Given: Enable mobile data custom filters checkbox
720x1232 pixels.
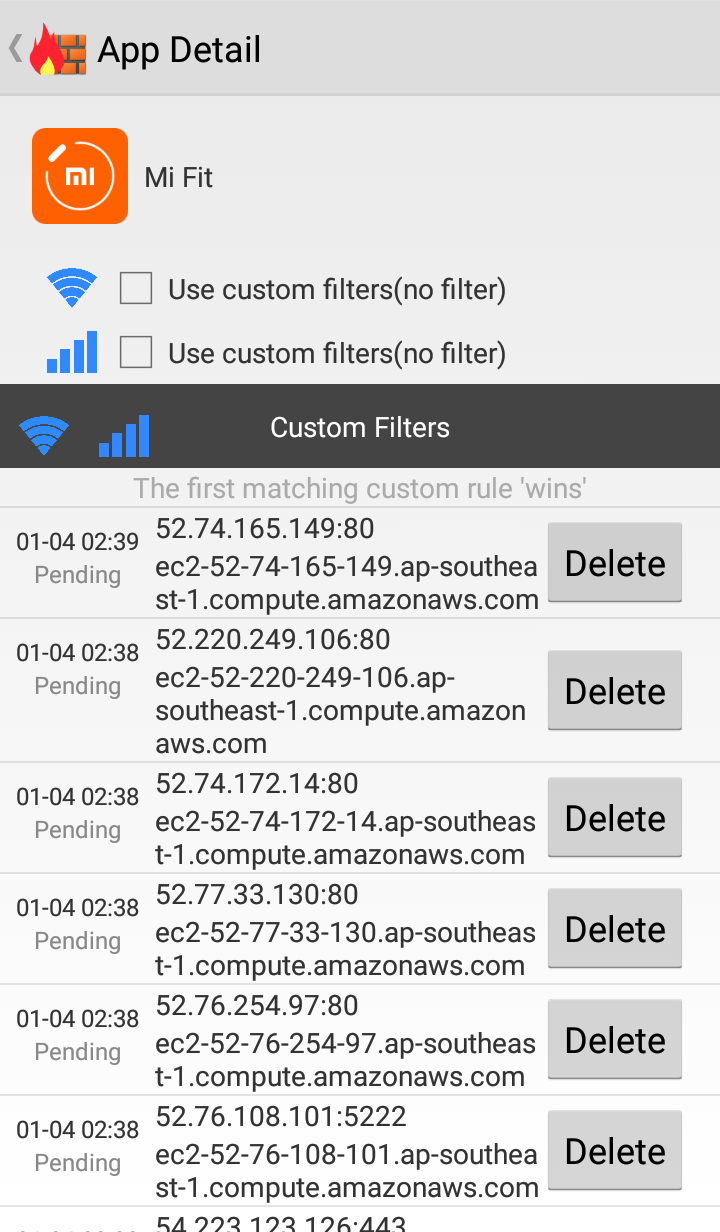Looking at the screenshot, I should click(x=136, y=352).
